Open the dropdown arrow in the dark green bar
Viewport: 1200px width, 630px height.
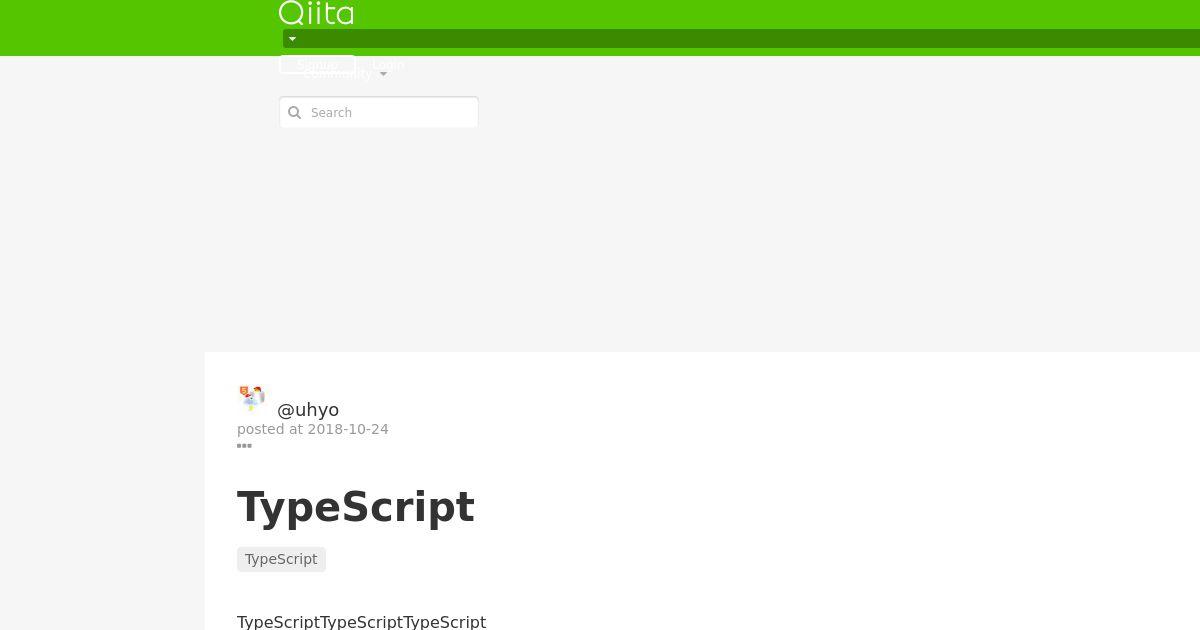click(x=292, y=39)
